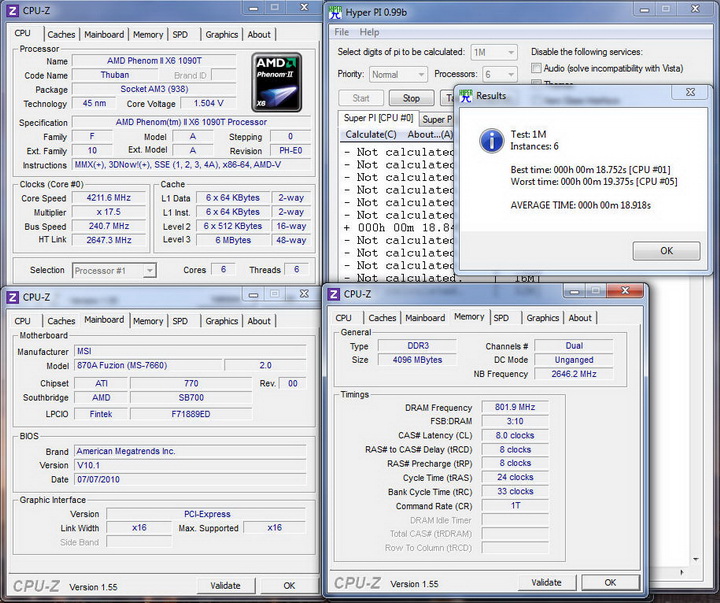
Task: Click Validate in the memory CPU-Z window
Action: (x=546, y=582)
